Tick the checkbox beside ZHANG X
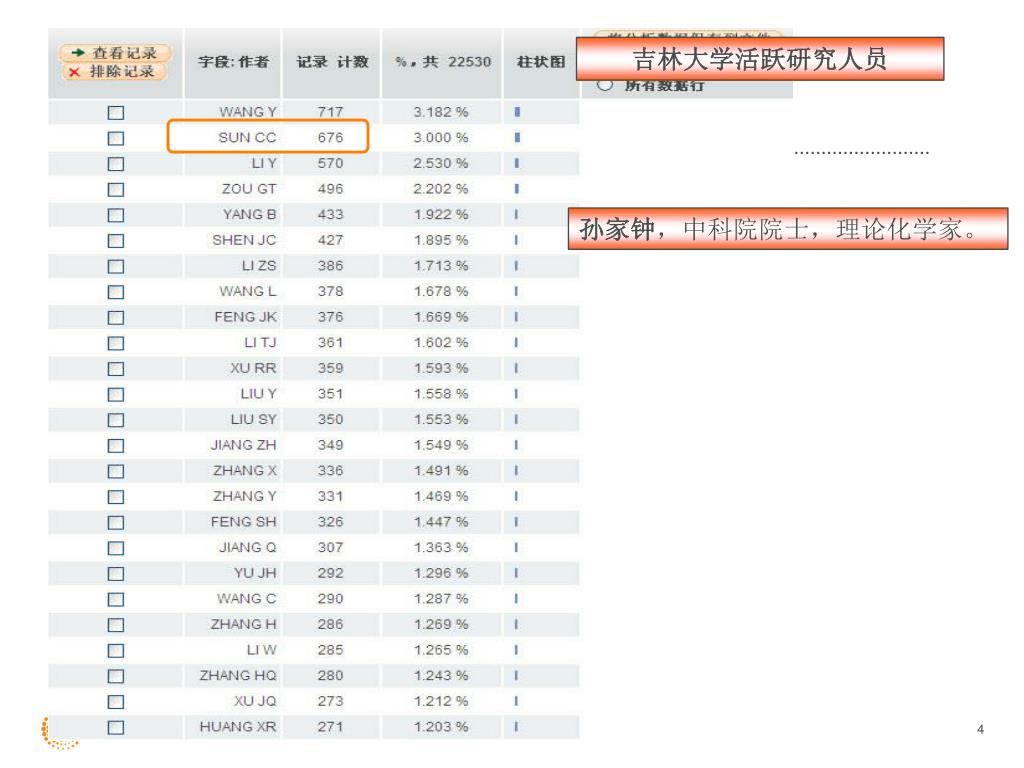Screen dimensions: 1024x768 [x=116, y=471]
